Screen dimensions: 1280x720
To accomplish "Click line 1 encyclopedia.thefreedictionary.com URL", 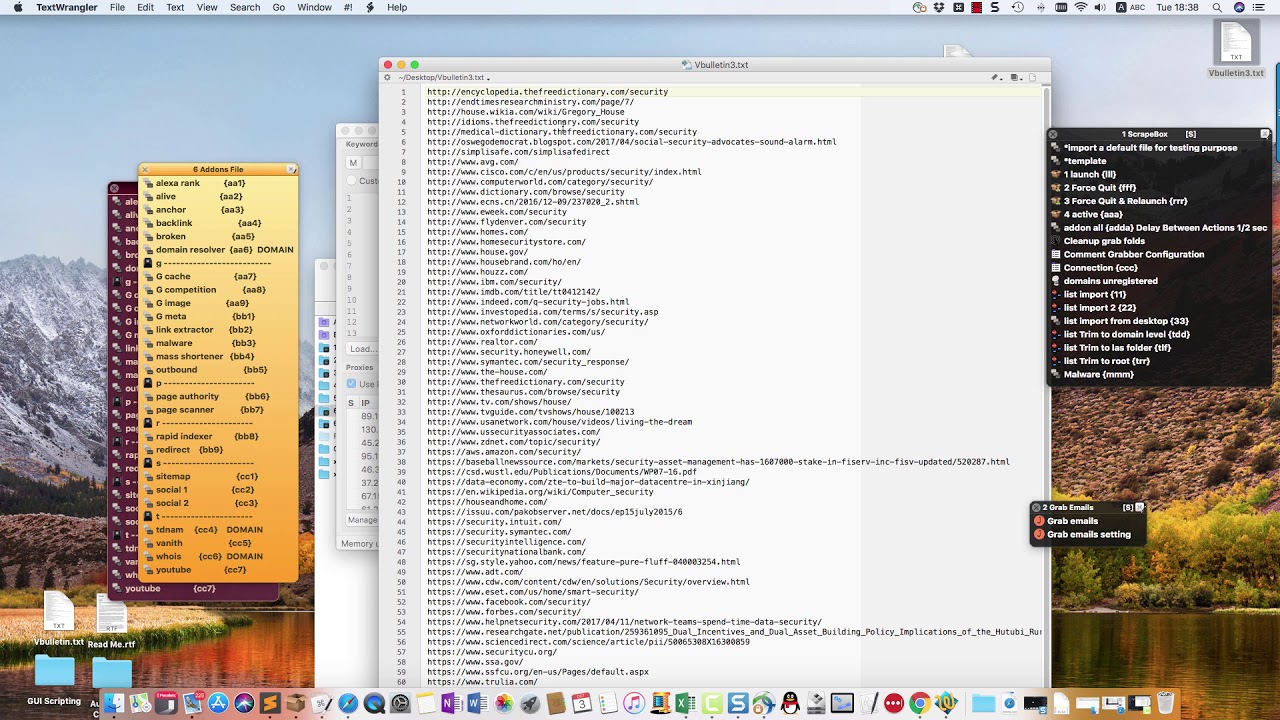I will pyautogui.click(x=547, y=92).
